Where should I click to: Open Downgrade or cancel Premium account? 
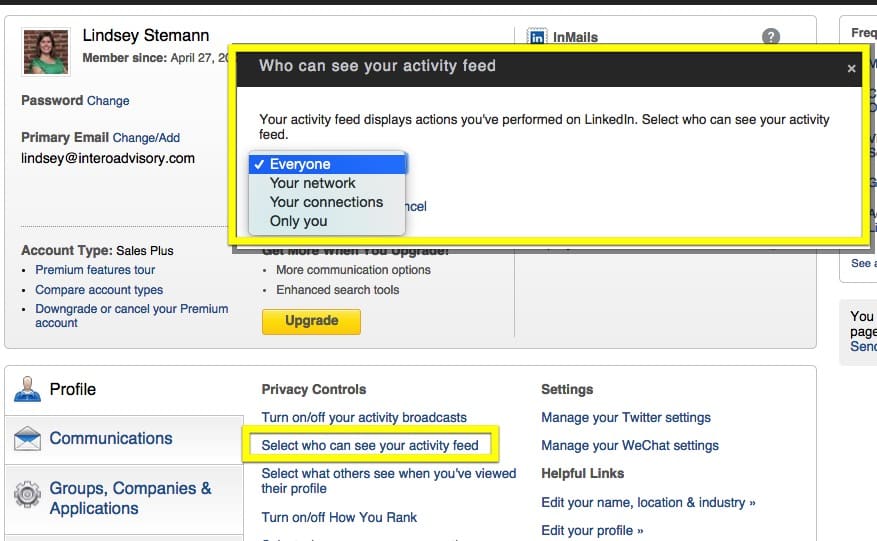pyautogui.click(x=131, y=316)
